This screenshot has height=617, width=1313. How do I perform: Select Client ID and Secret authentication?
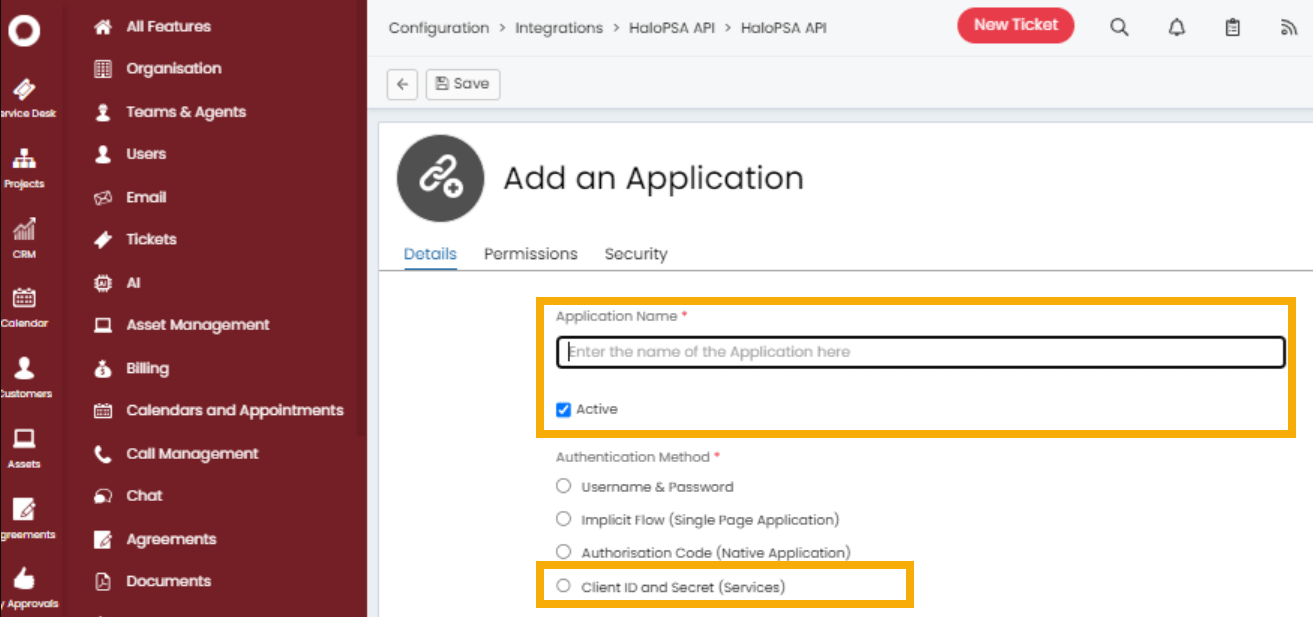[x=563, y=585]
